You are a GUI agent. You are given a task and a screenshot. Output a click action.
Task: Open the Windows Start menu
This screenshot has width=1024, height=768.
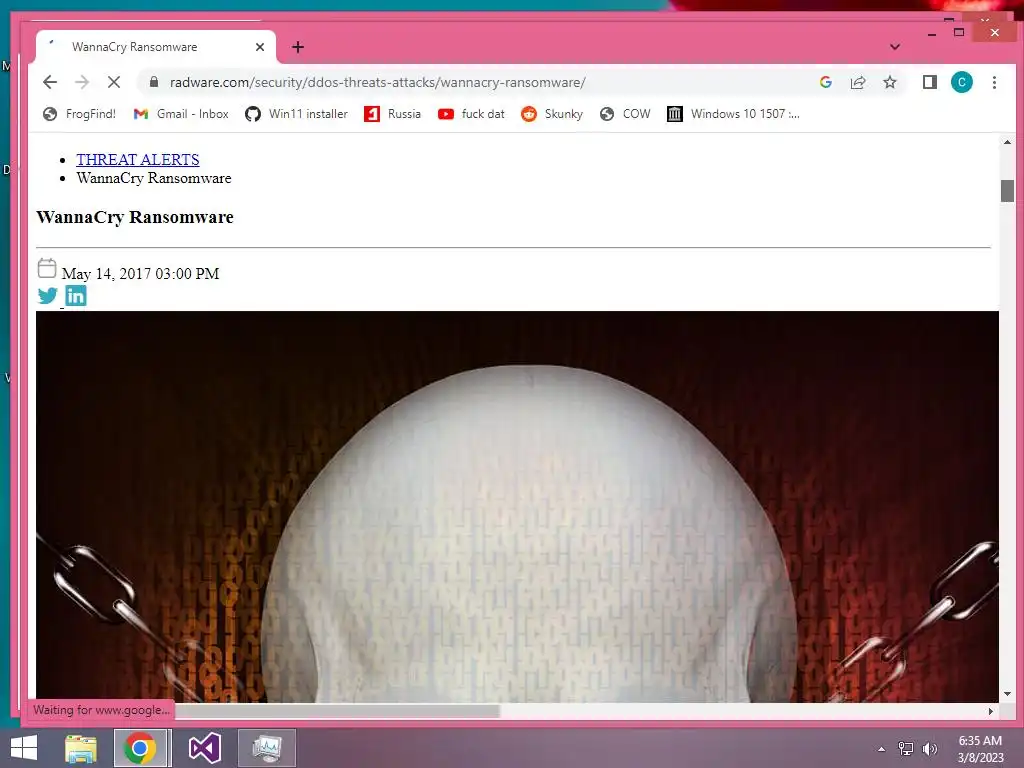point(24,748)
